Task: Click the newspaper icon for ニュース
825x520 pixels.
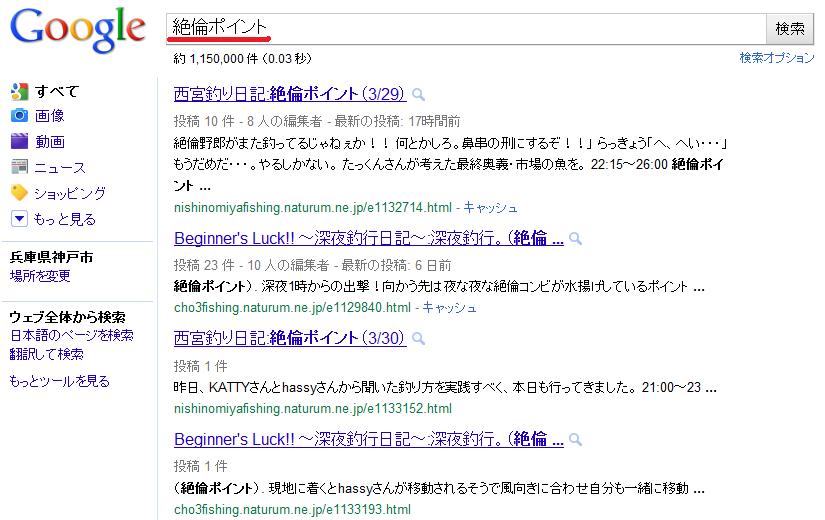Action: pos(19,167)
